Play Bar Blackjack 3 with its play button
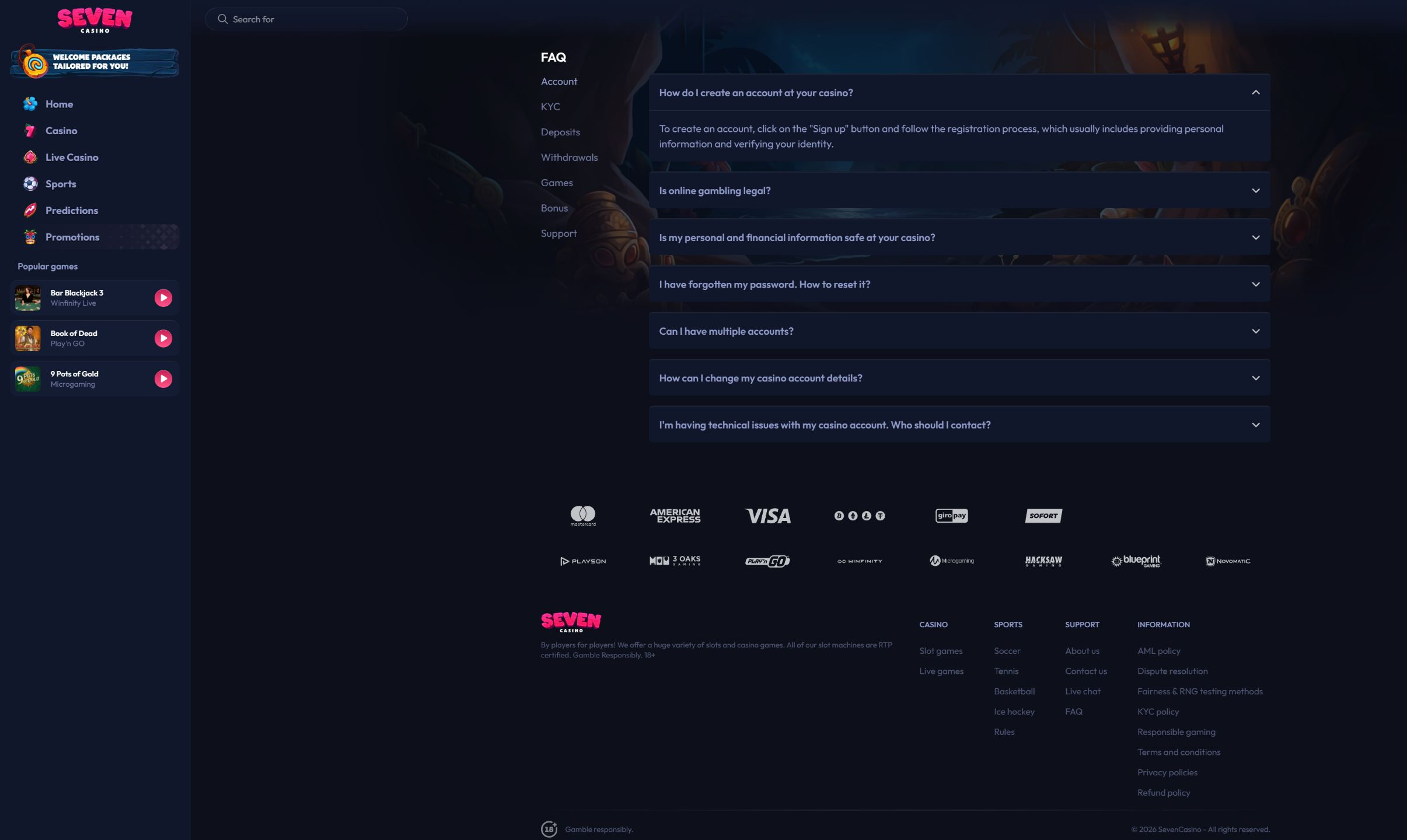The height and width of the screenshot is (840, 1407). 163,298
